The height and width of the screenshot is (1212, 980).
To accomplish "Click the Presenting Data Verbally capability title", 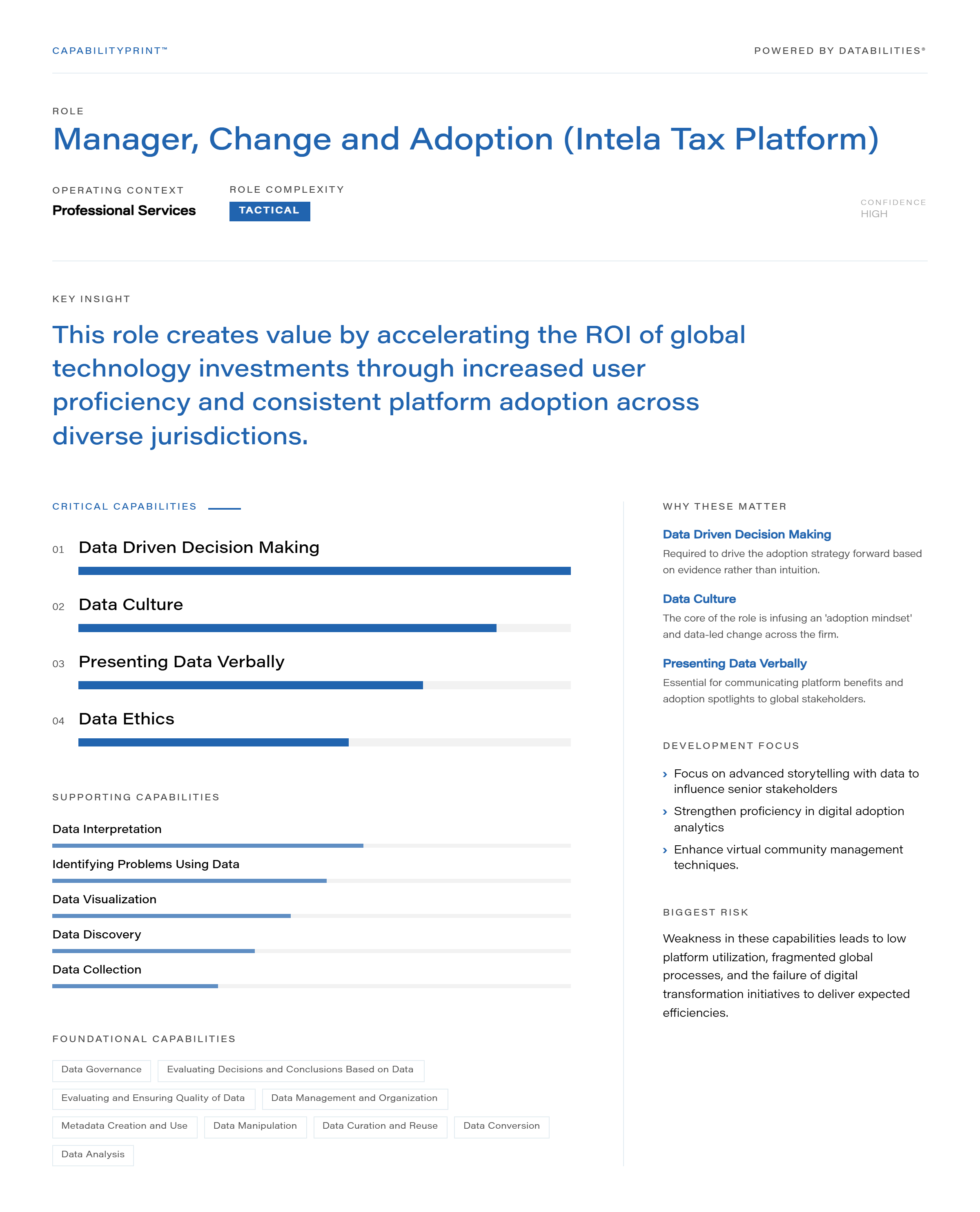I will [182, 662].
